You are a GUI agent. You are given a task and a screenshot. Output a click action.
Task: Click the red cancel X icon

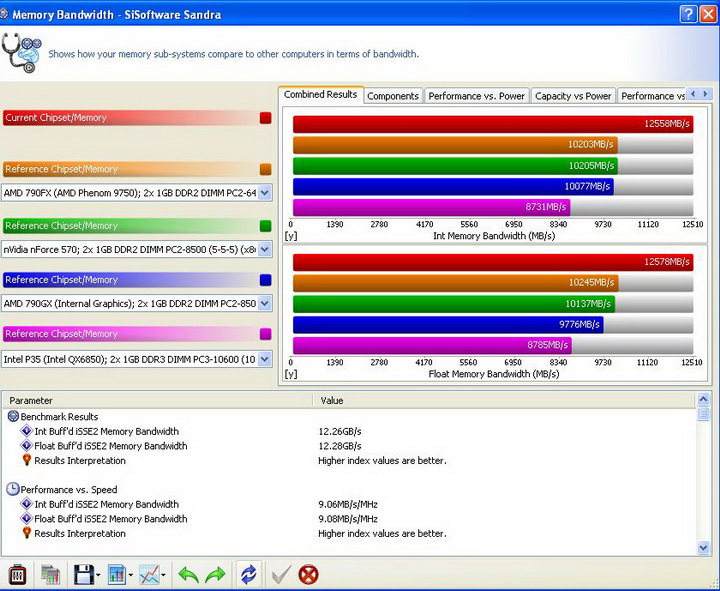click(308, 574)
